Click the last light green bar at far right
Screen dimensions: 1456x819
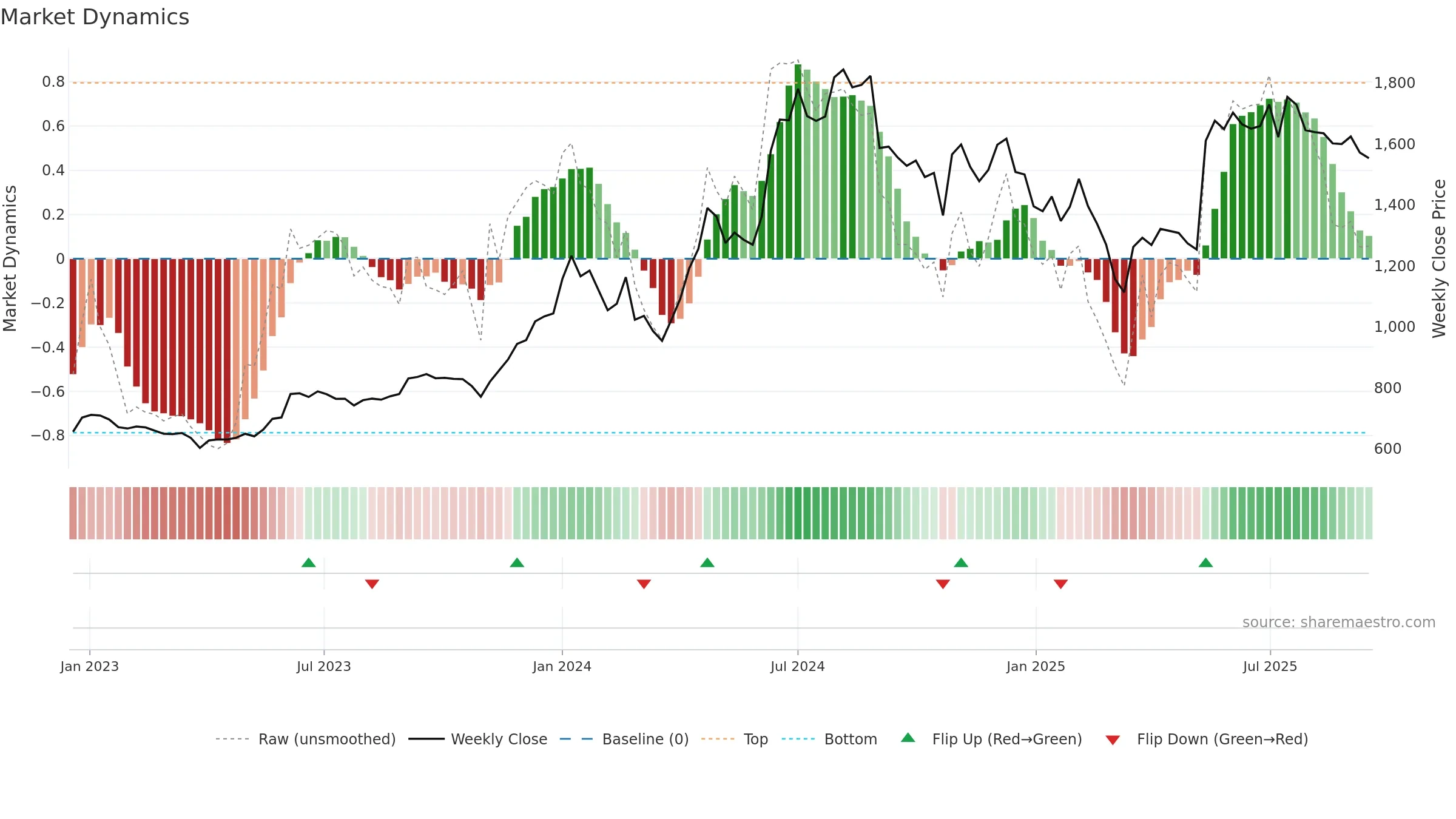click(1369, 248)
